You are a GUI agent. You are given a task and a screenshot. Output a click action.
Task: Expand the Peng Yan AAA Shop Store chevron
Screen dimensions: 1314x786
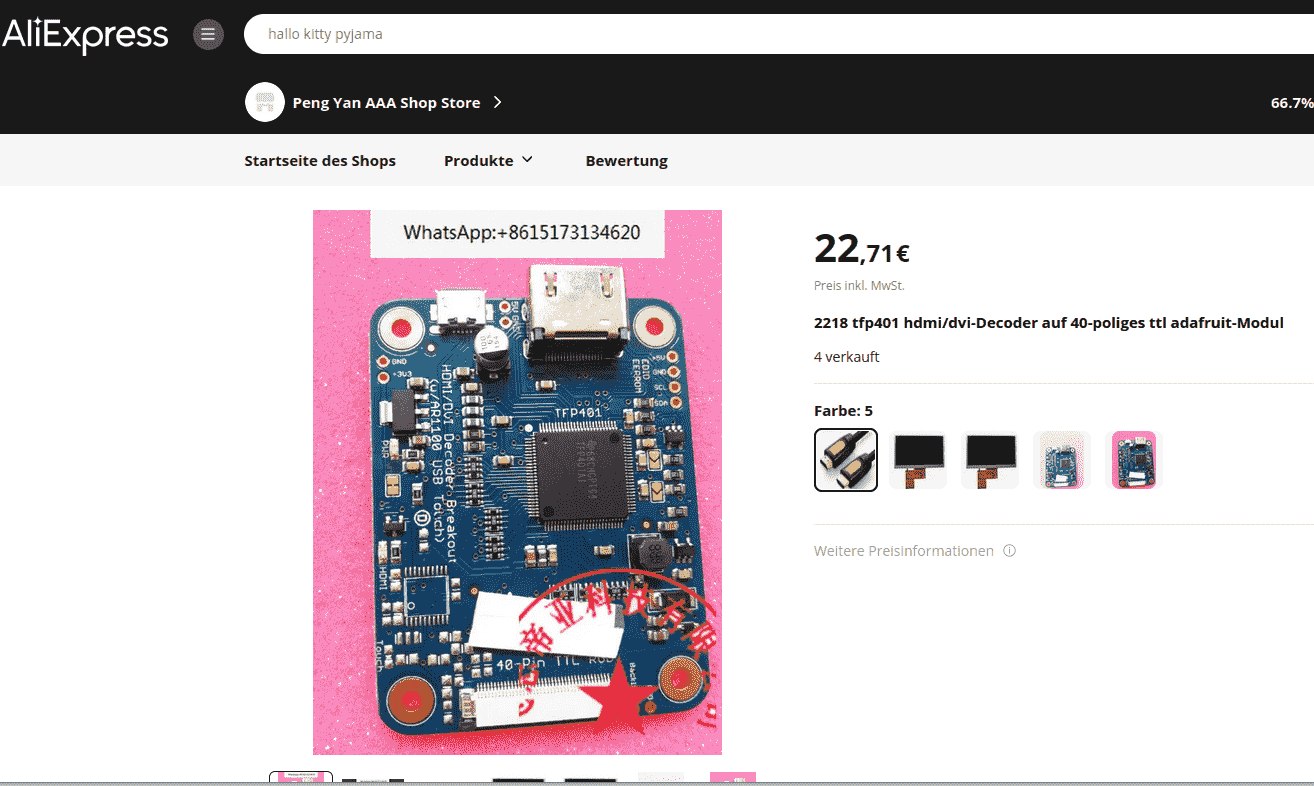(x=498, y=102)
